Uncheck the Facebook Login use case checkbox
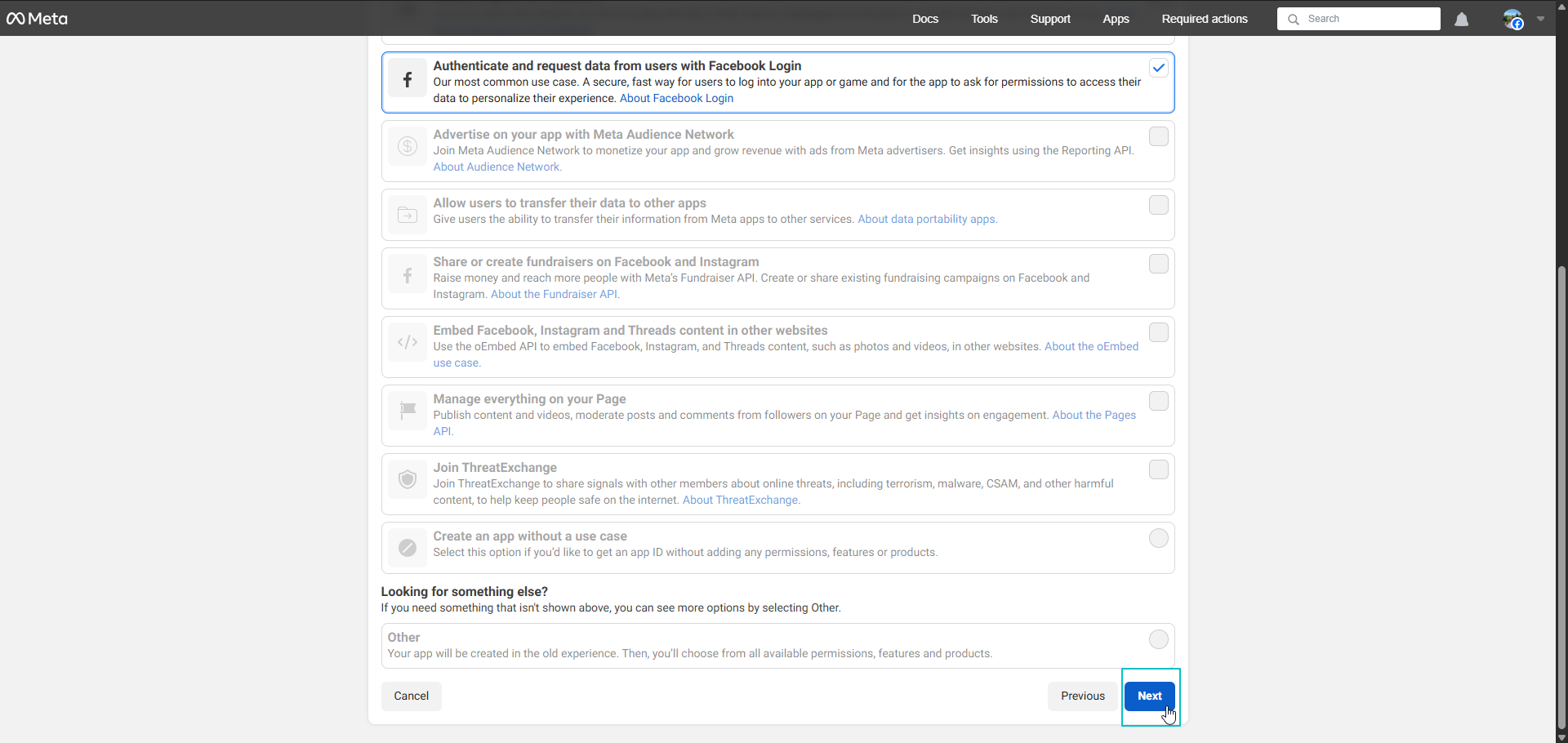 1158,69
